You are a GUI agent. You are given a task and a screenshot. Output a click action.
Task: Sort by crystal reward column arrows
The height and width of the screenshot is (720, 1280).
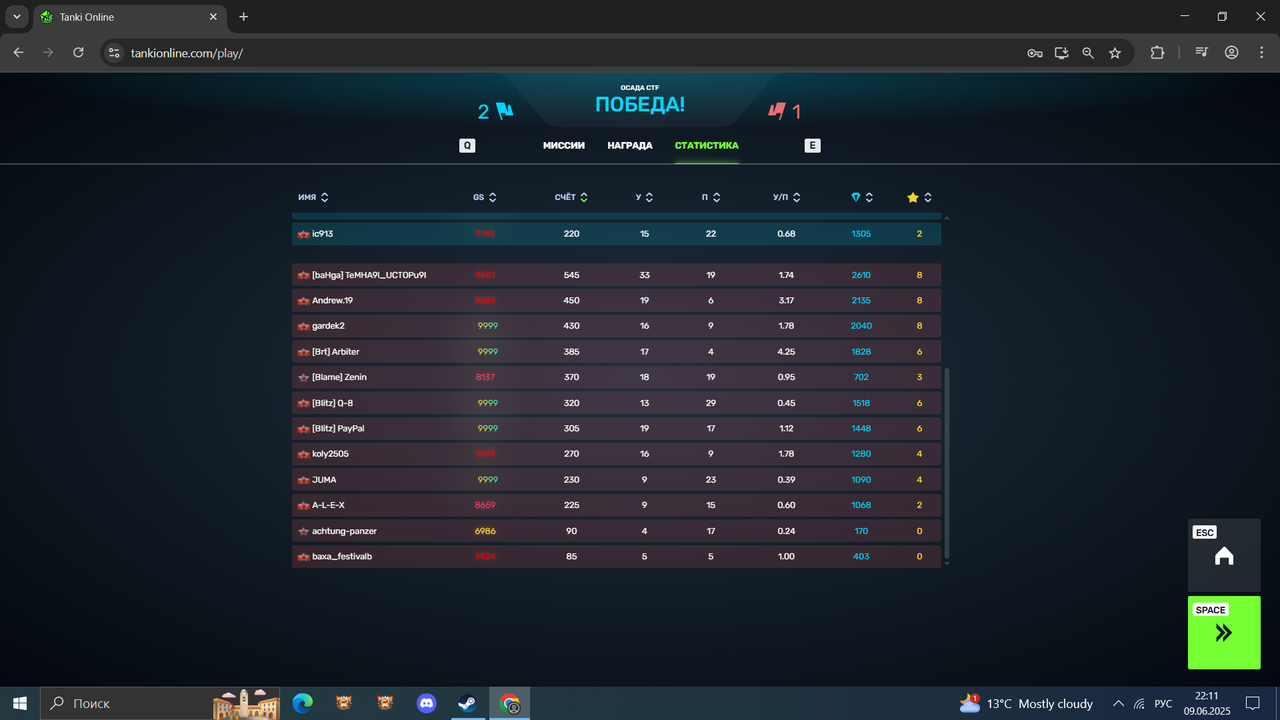point(870,198)
